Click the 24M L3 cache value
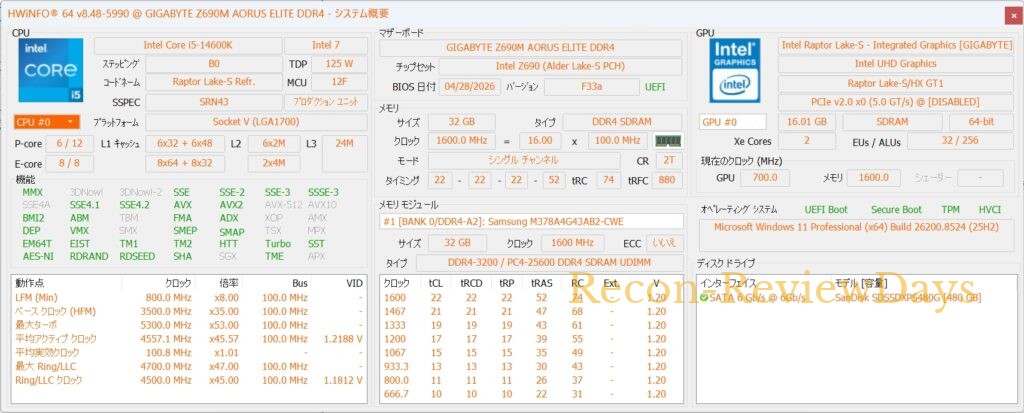1024x413 pixels. tap(344, 154)
